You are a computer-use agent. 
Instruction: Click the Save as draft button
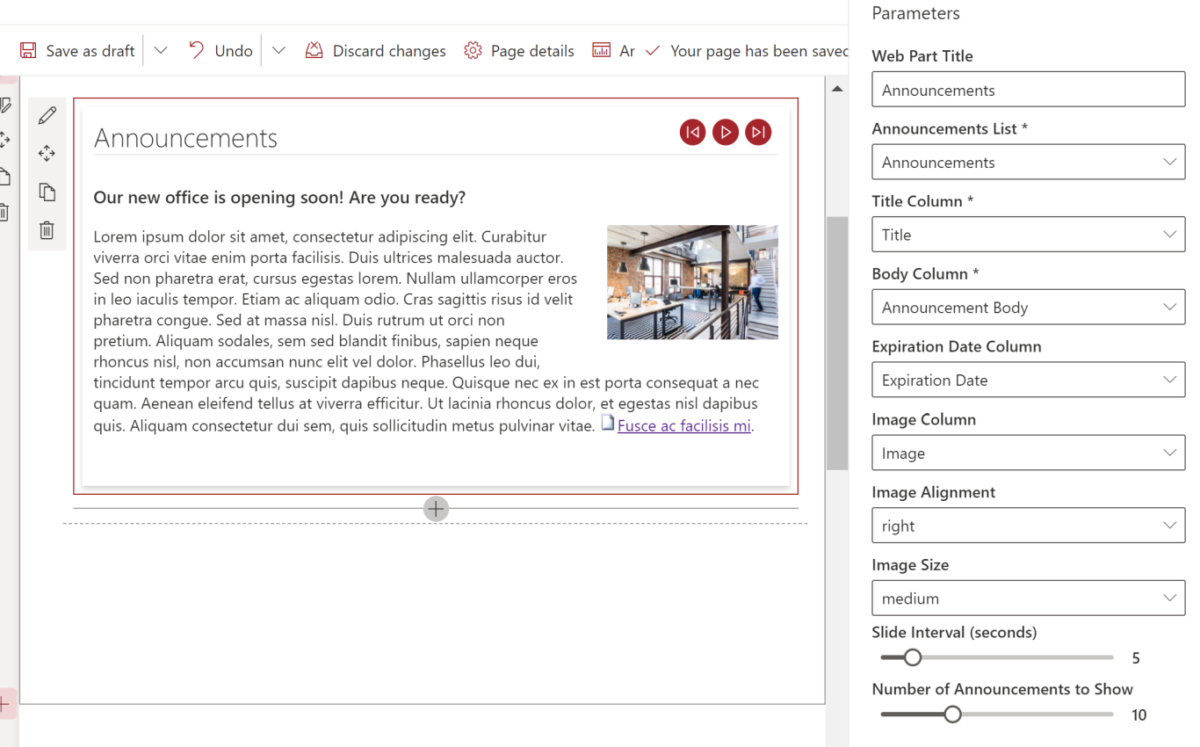point(76,50)
